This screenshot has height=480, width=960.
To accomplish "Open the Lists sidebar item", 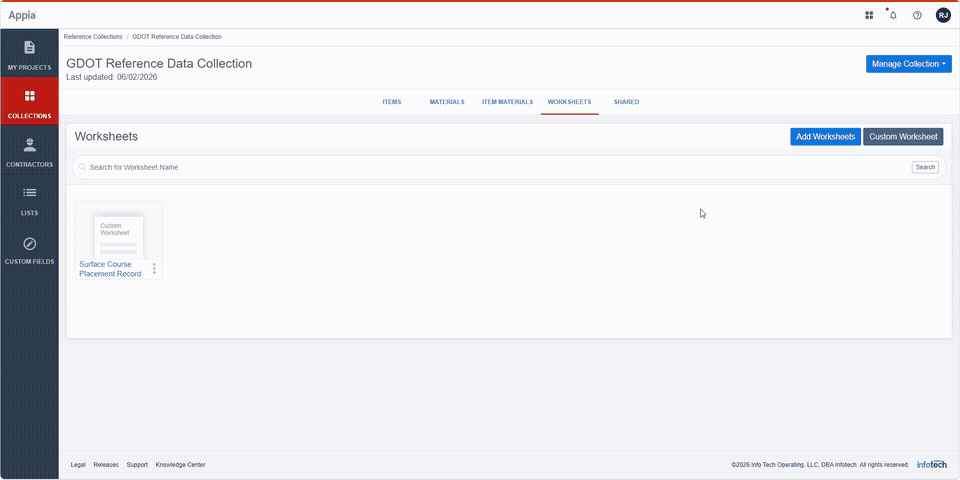I will point(29,199).
